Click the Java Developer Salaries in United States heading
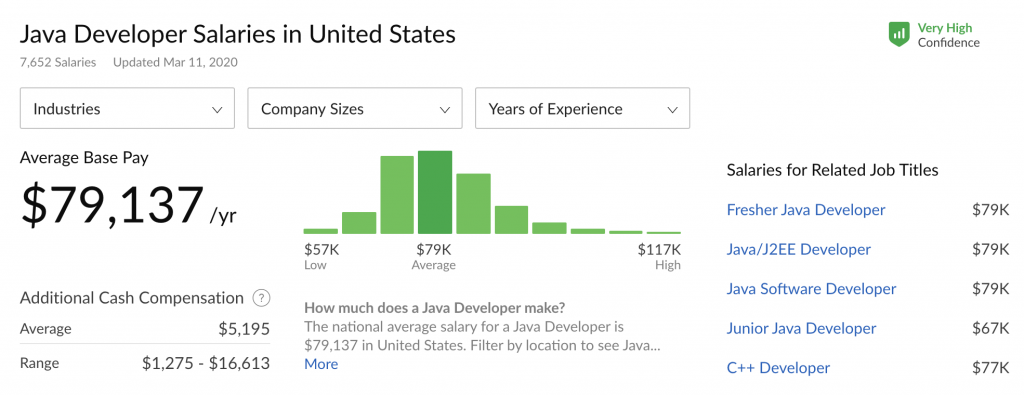 coord(238,34)
